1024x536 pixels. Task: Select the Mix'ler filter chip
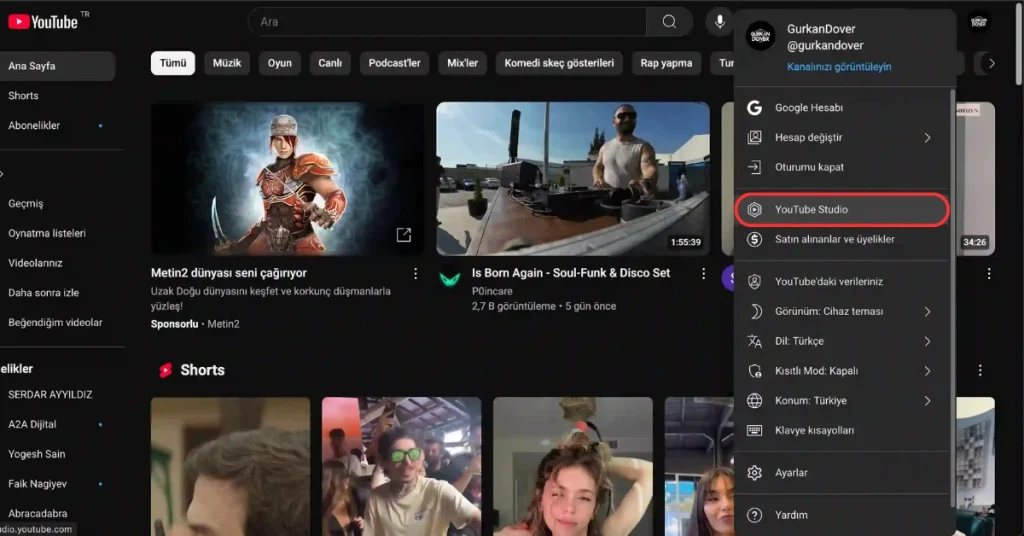462,63
